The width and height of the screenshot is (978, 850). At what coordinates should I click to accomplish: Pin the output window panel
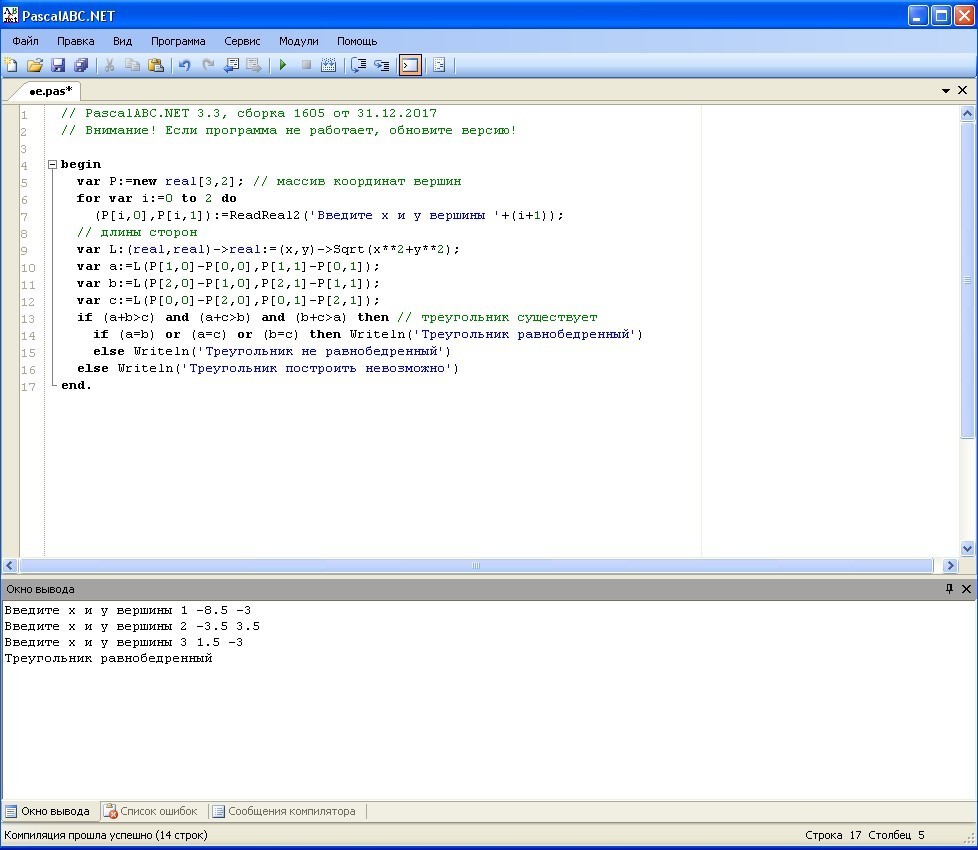point(949,589)
